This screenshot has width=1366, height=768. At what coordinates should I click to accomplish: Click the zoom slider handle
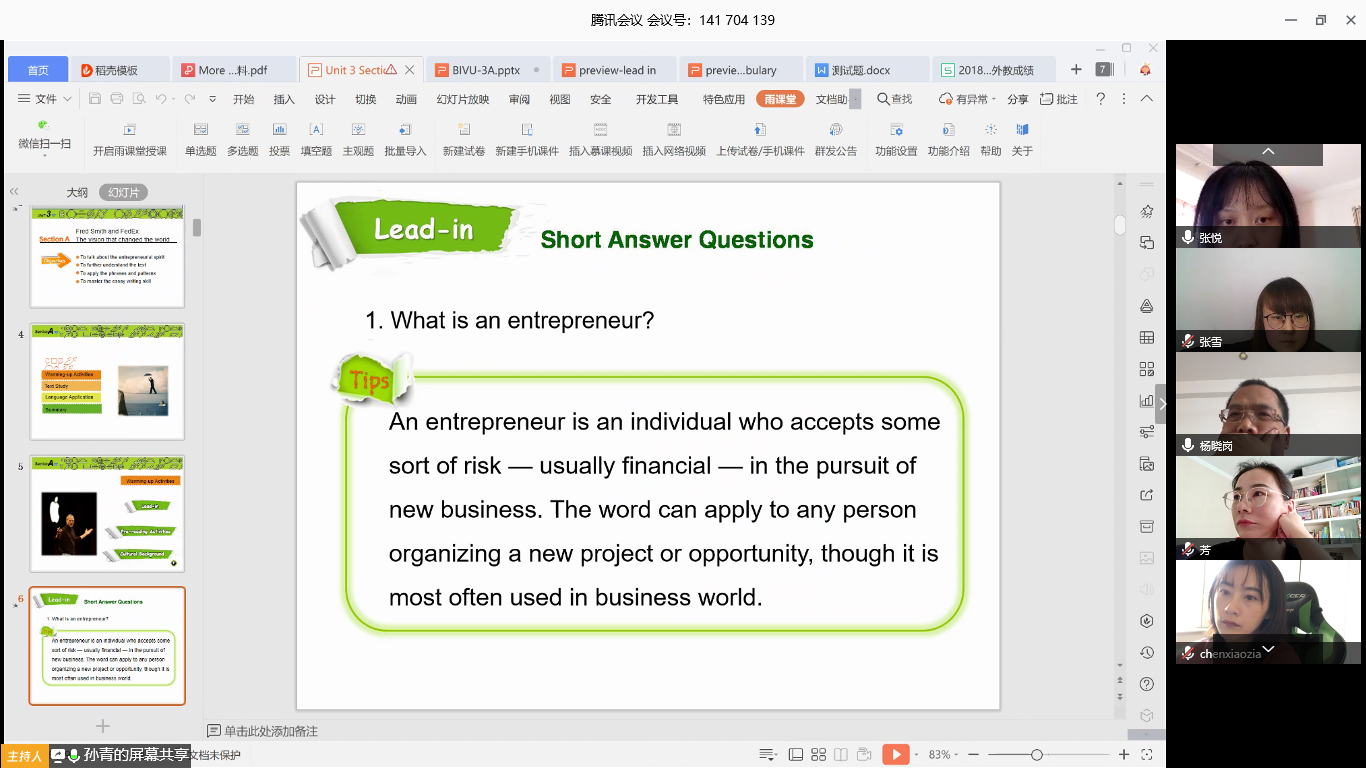[x=1037, y=755]
